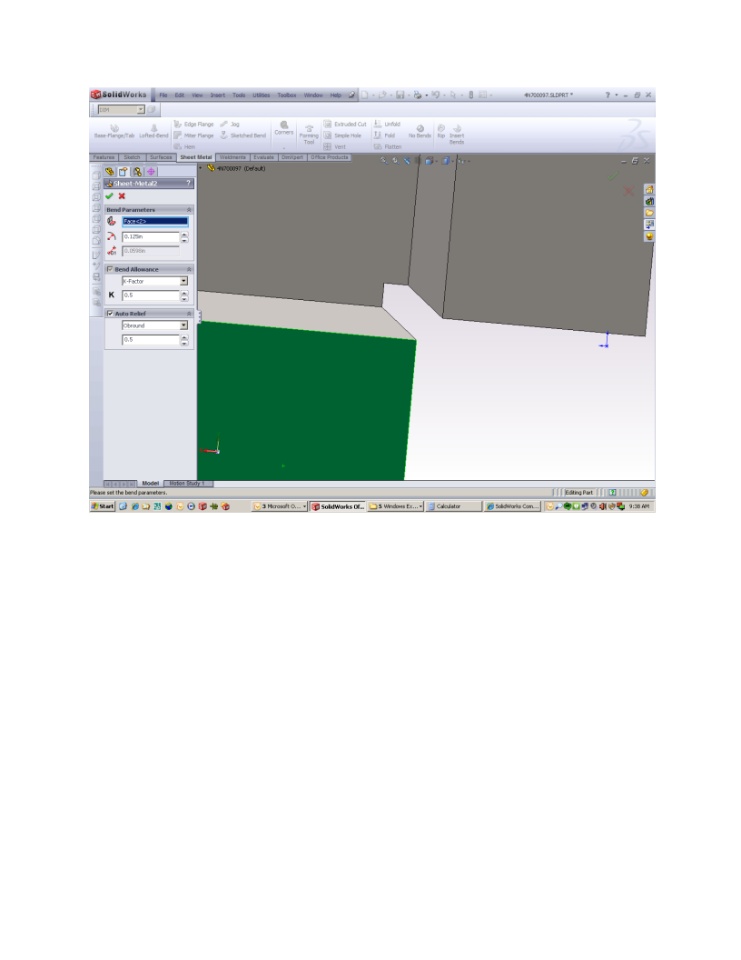The image size is (741, 960).
Task: Adjust the relief ratio spinner arrows
Action: click(184, 339)
